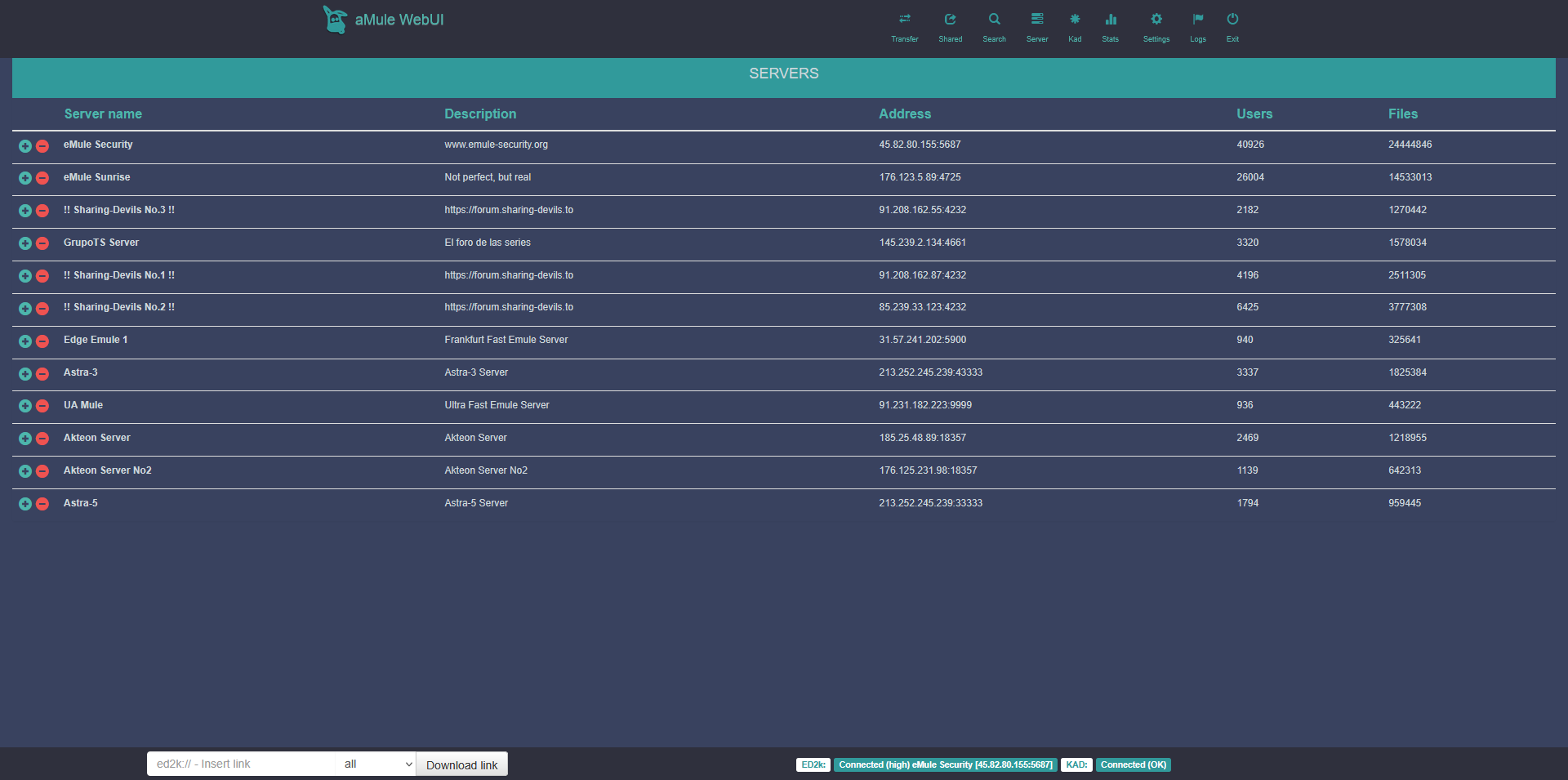Remove Astra-3 with minus icon

coord(42,374)
